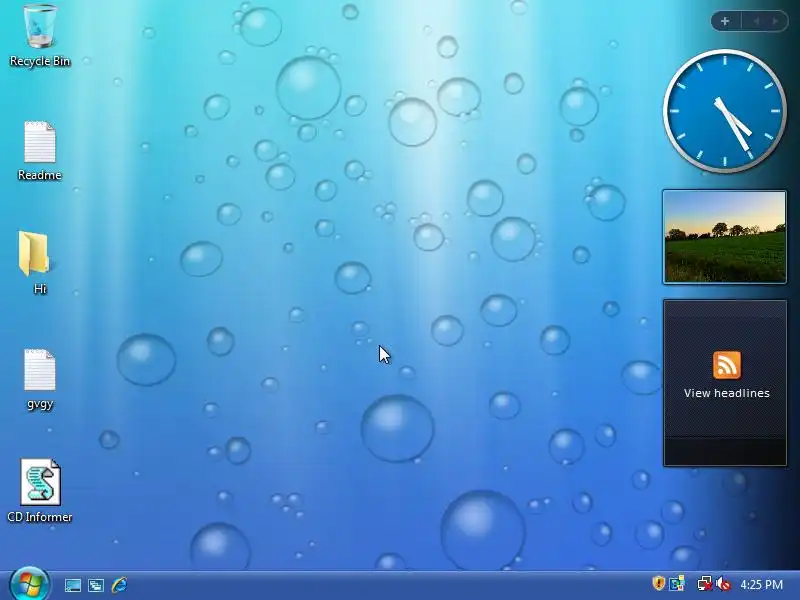Open the disconnected network tray icon
The width and height of the screenshot is (800, 600).
pyautogui.click(x=705, y=584)
